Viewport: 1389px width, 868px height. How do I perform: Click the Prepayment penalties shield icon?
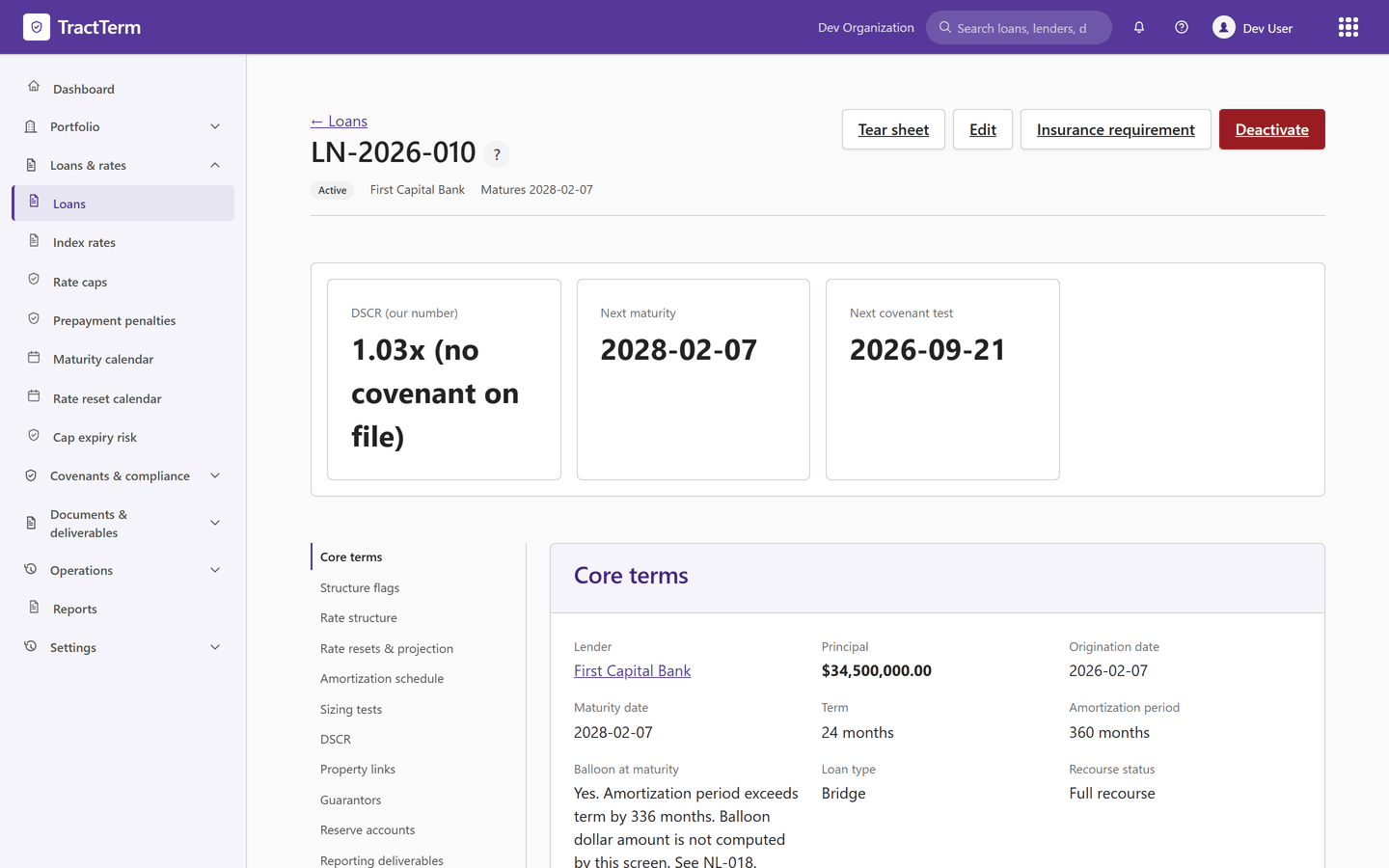[x=34, y=318]
